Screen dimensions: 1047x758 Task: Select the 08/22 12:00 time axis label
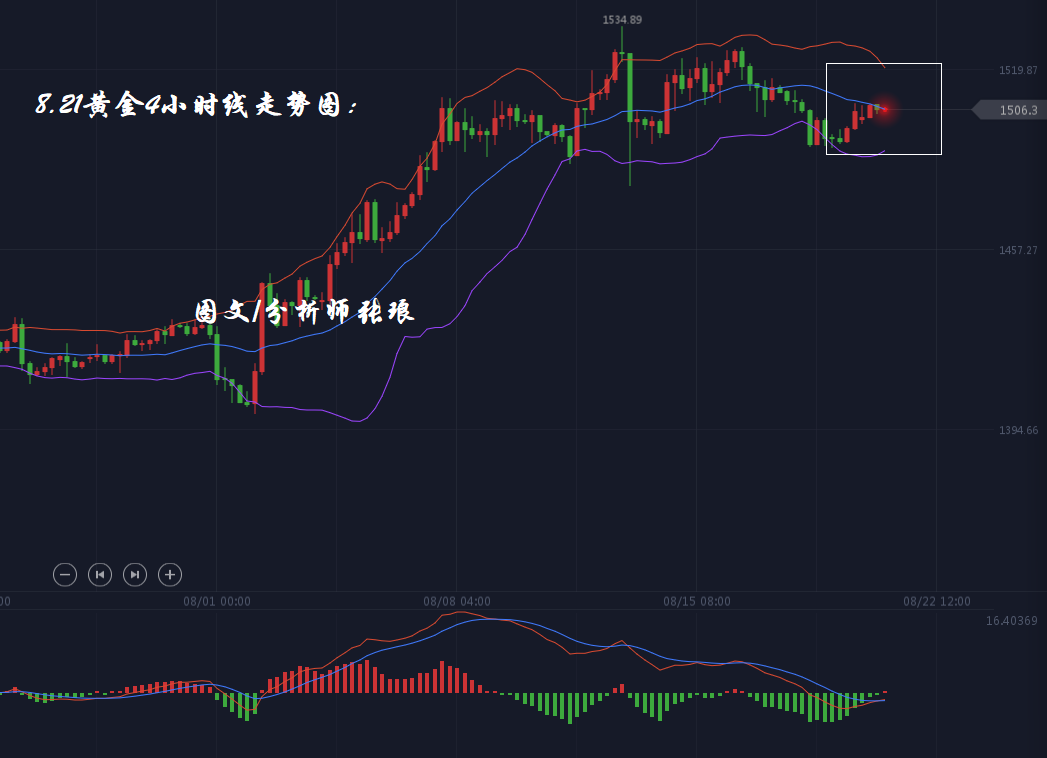pos(937,602)
